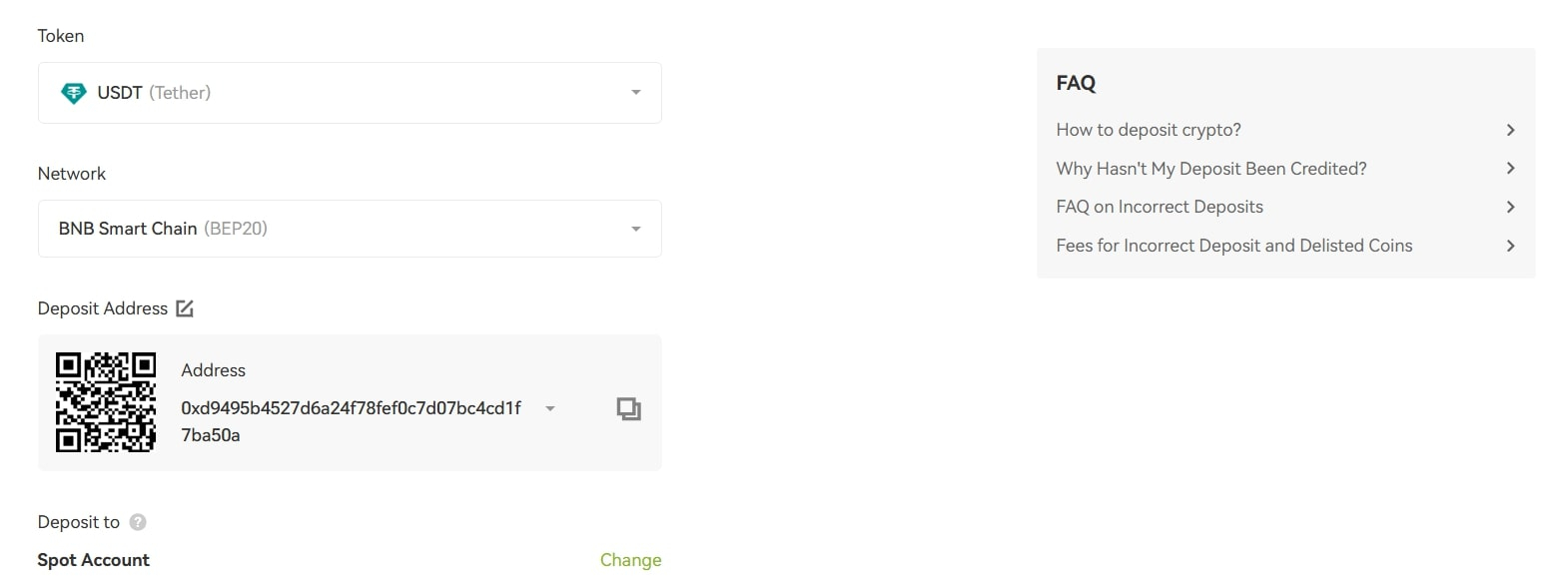Screen dimensions: 1568x576
Task: Click the copy address icon
Action: click(x=628, y=408)
